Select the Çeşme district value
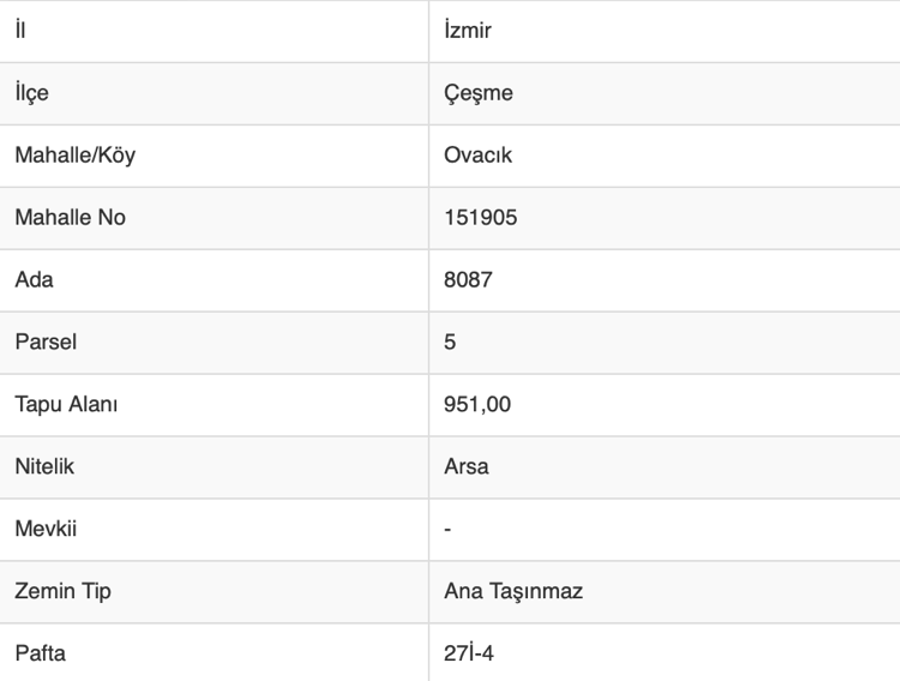 point(478,93)
